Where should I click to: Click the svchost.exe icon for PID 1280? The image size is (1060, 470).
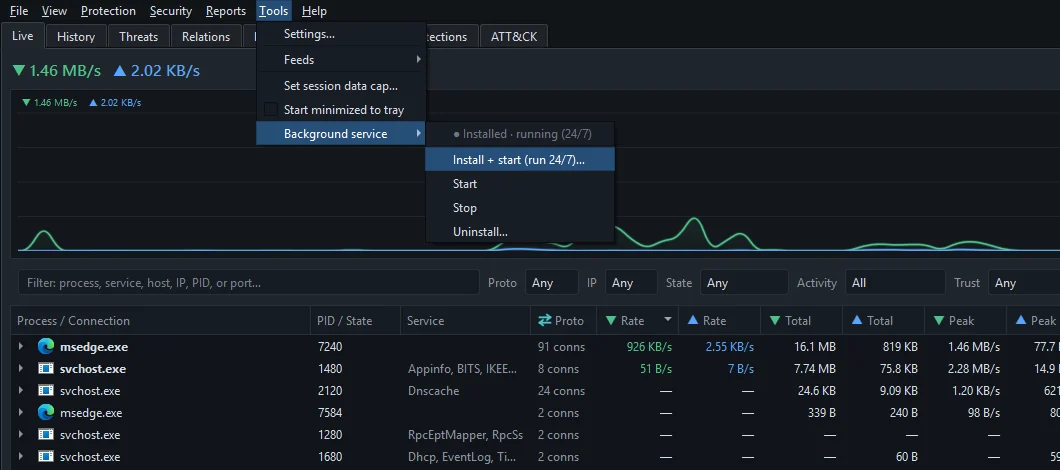click(46, 435)
